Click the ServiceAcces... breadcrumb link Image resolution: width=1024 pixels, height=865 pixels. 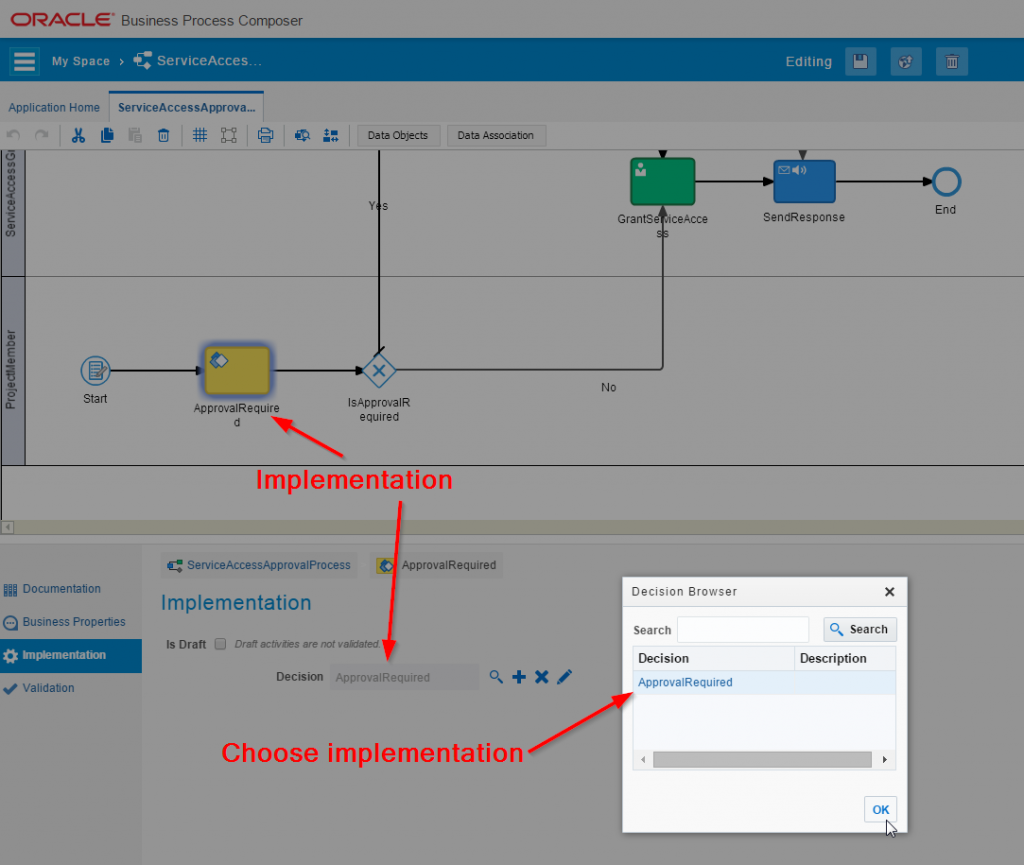[x=209, y=61]
